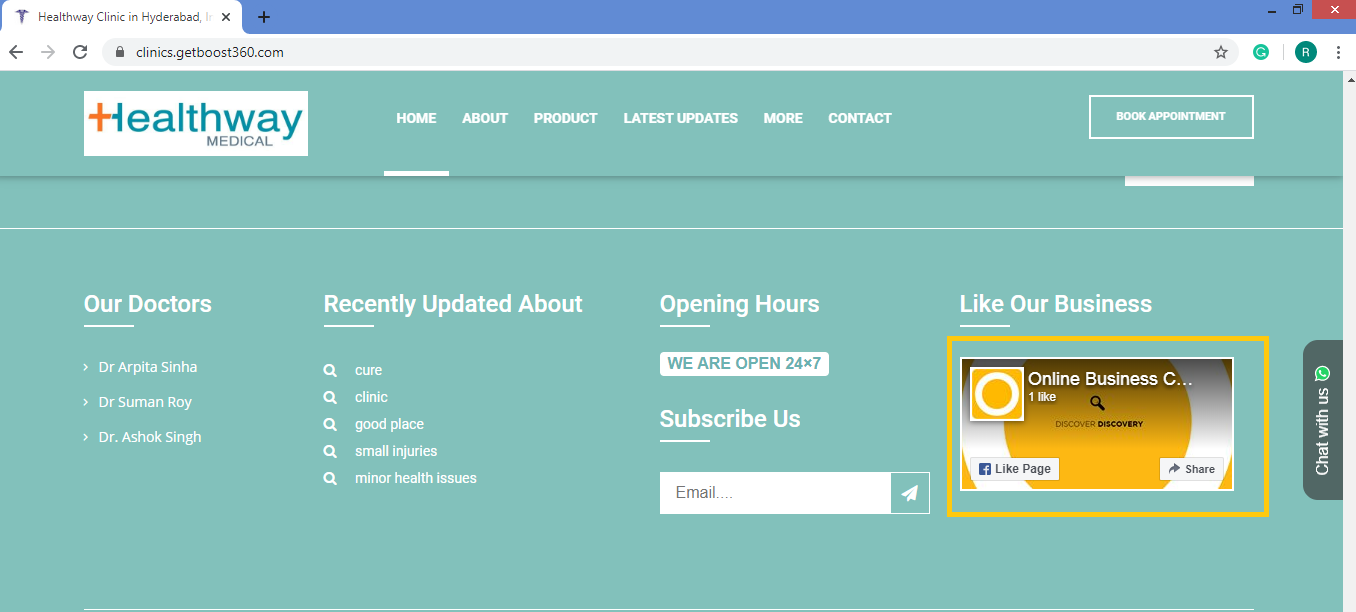This screenshot has width=1356, height=612.
Task: Click the search icon beside cure
Action: tap(330, 370)
